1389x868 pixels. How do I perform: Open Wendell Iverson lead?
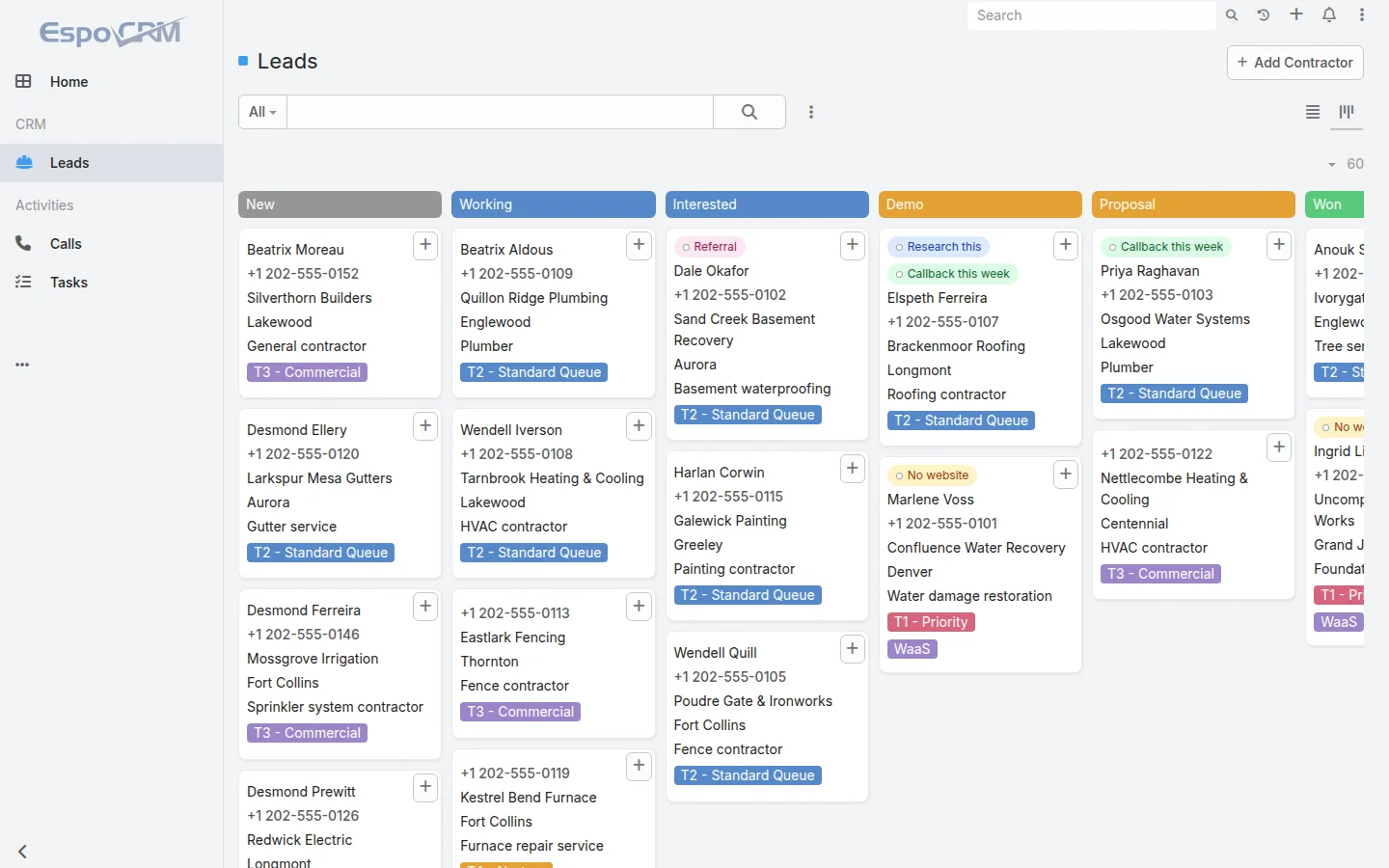pos(511,430)
